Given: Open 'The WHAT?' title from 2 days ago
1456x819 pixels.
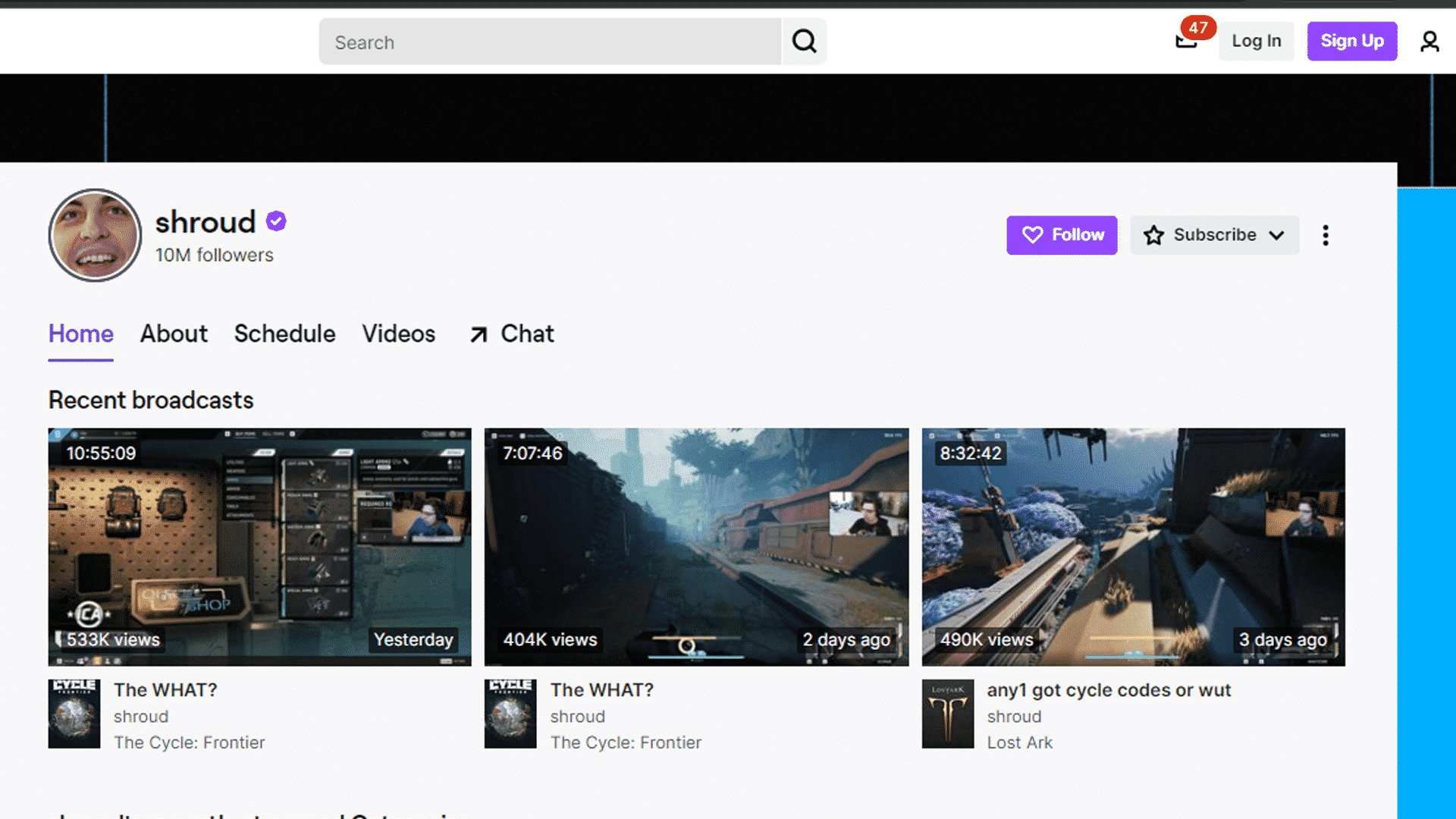Looking at the screenshot, I should (602, 690).
